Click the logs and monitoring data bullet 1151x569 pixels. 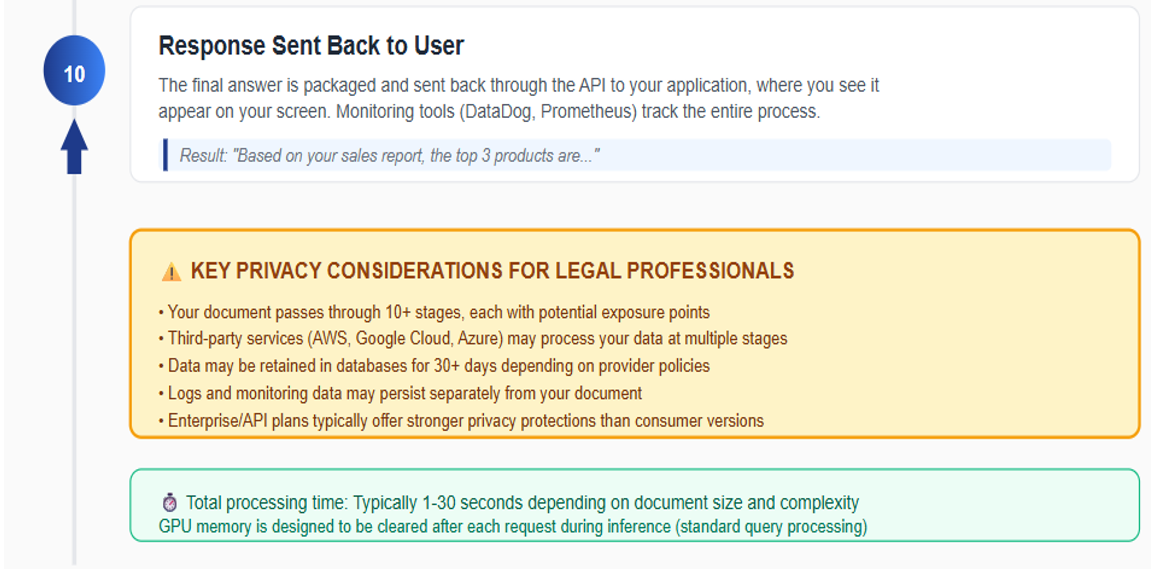(400, 393)
